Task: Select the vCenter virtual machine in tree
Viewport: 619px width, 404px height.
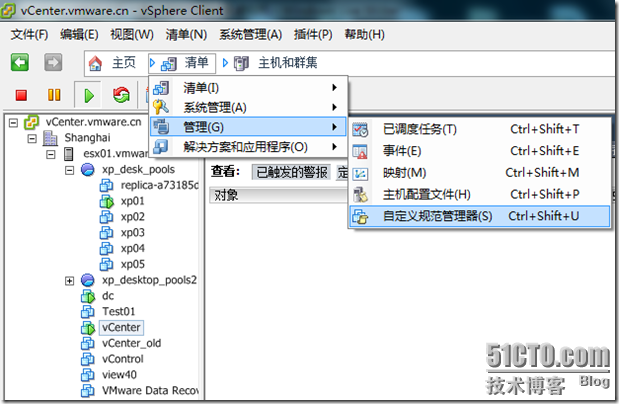Action: tap(121, 328)
